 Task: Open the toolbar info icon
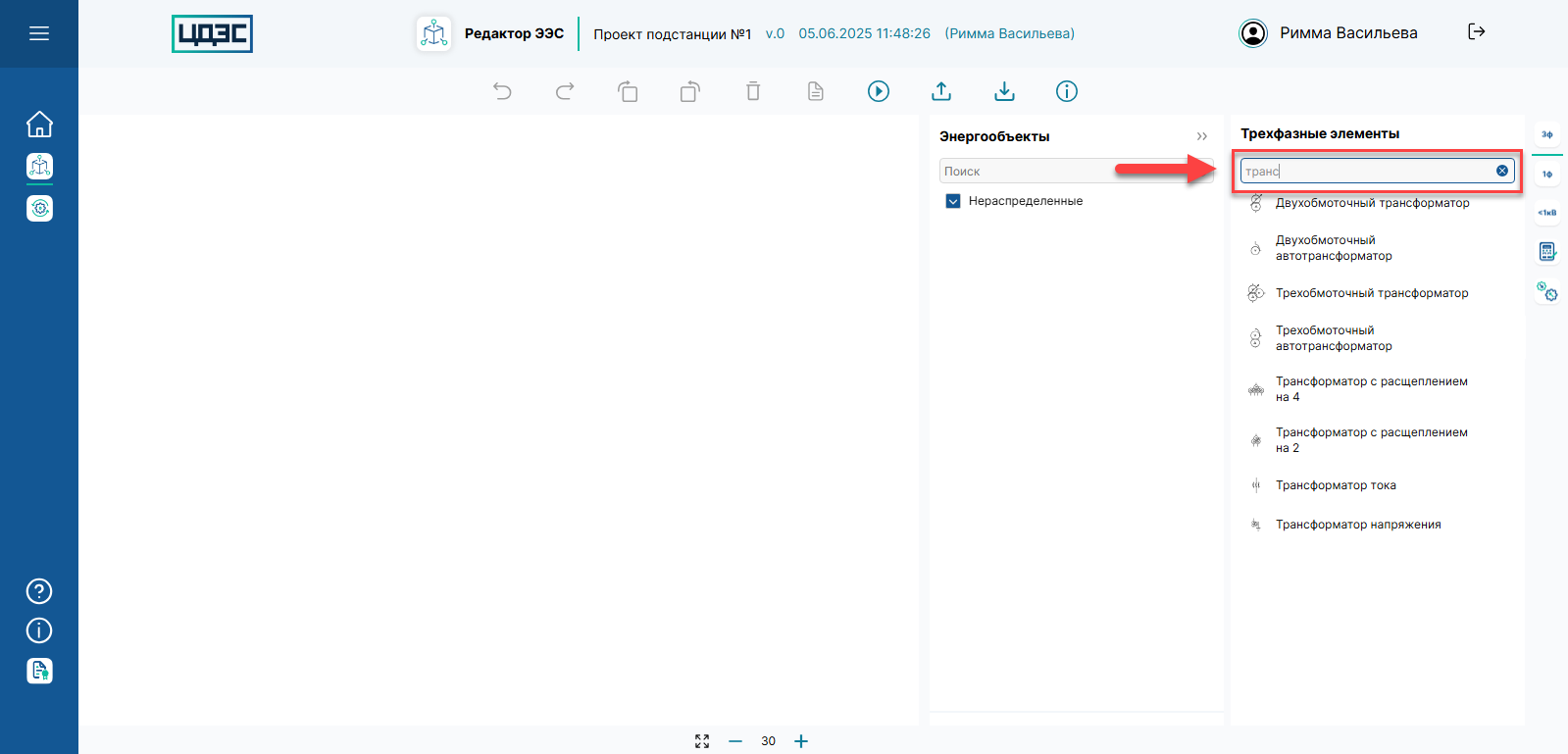coord(1067,91)
